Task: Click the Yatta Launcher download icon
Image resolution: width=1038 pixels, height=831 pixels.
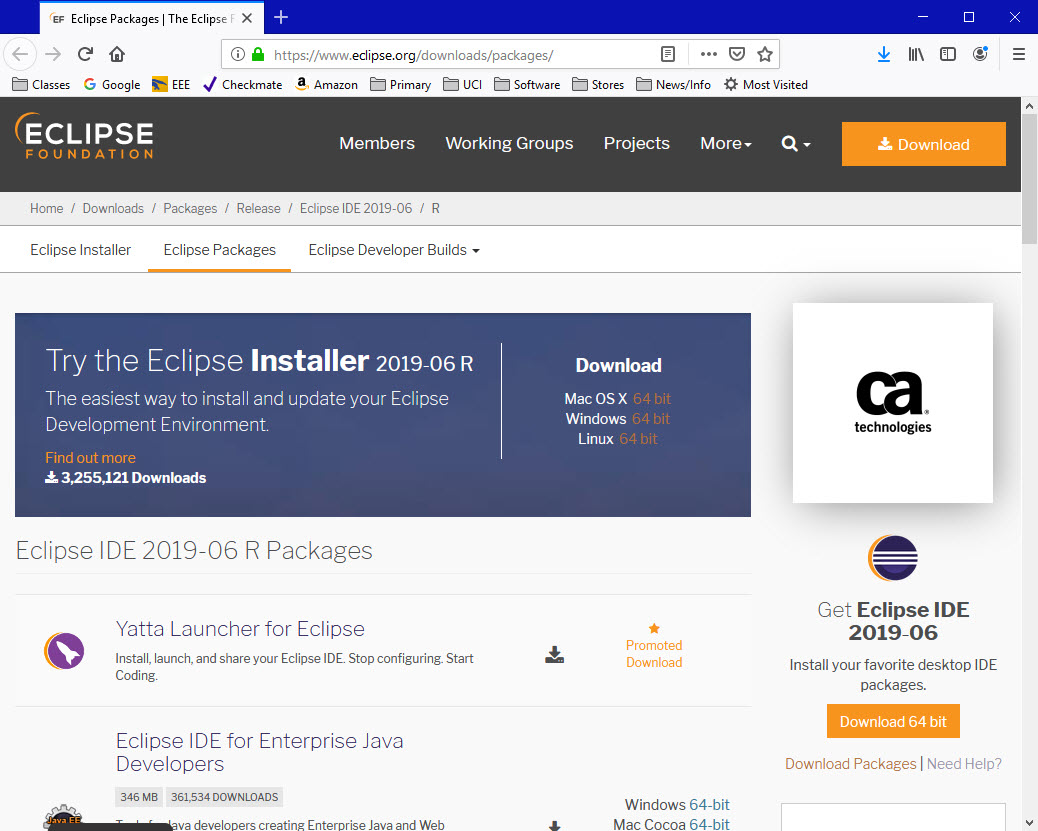Action: pyautogui.click(x=554, y=655)
